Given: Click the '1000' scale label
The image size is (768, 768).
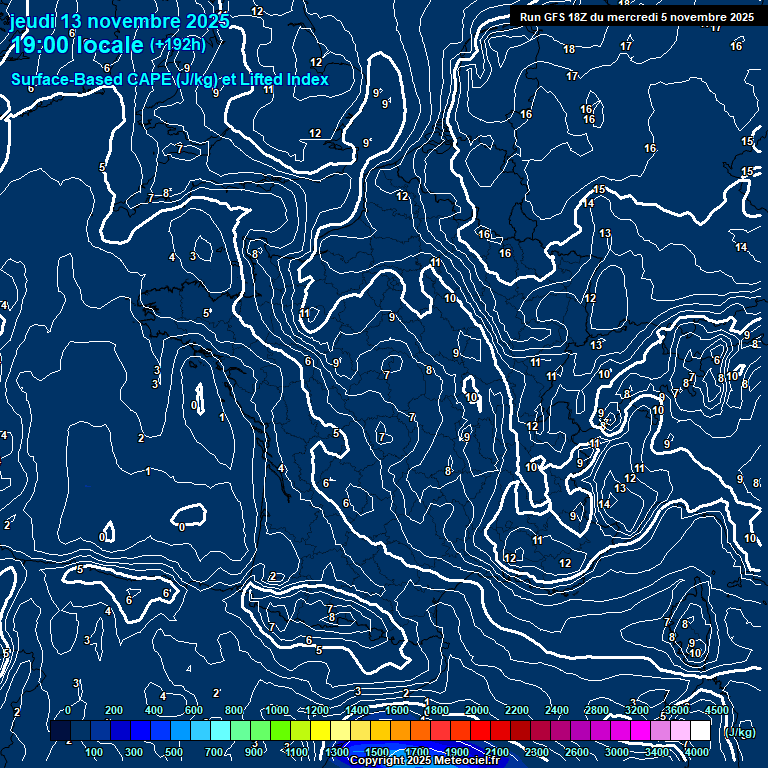Looking at the screenshot, I should point(277,710).
